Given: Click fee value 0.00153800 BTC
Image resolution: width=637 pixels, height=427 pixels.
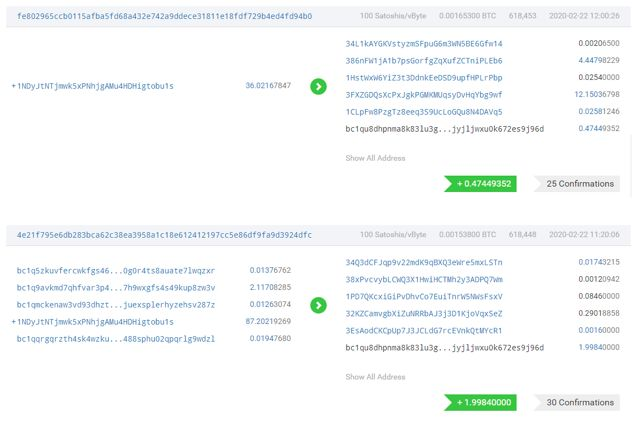Looking at the screenshot, I should (x=467, y=234).
